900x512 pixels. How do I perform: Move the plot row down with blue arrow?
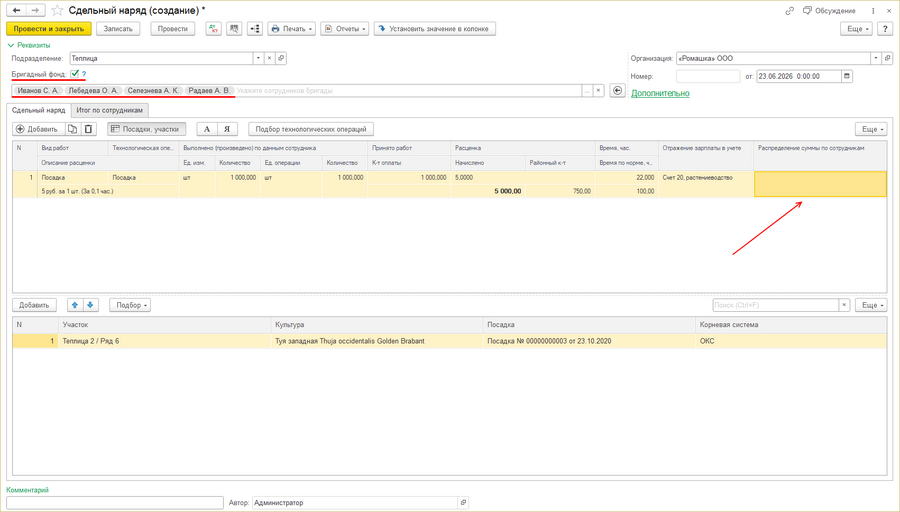[90, 305]
